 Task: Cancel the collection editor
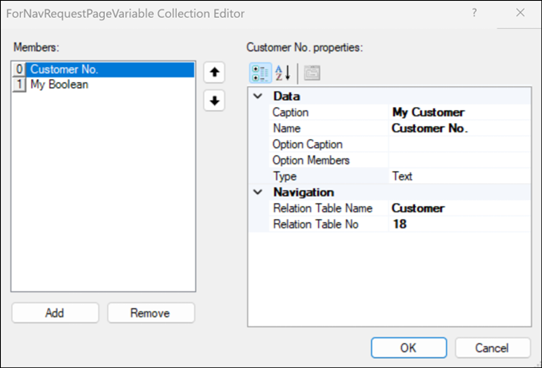[492, 348]
